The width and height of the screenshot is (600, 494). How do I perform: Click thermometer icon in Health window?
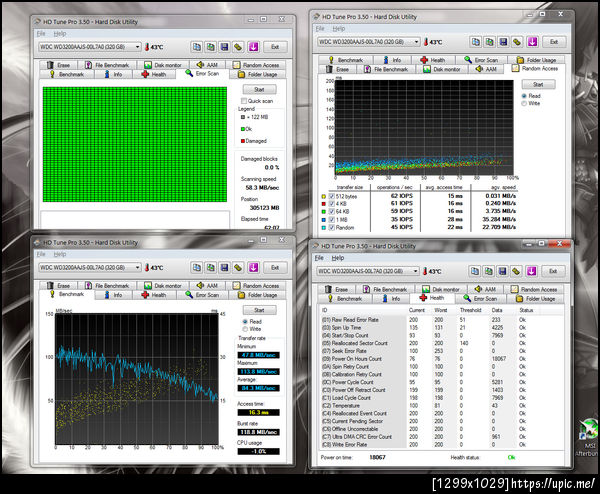click(425, 271)
